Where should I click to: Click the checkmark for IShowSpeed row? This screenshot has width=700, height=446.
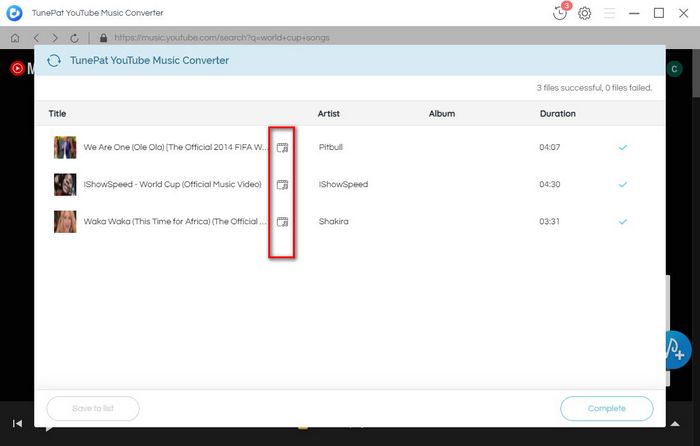click(x=623, y=184)
